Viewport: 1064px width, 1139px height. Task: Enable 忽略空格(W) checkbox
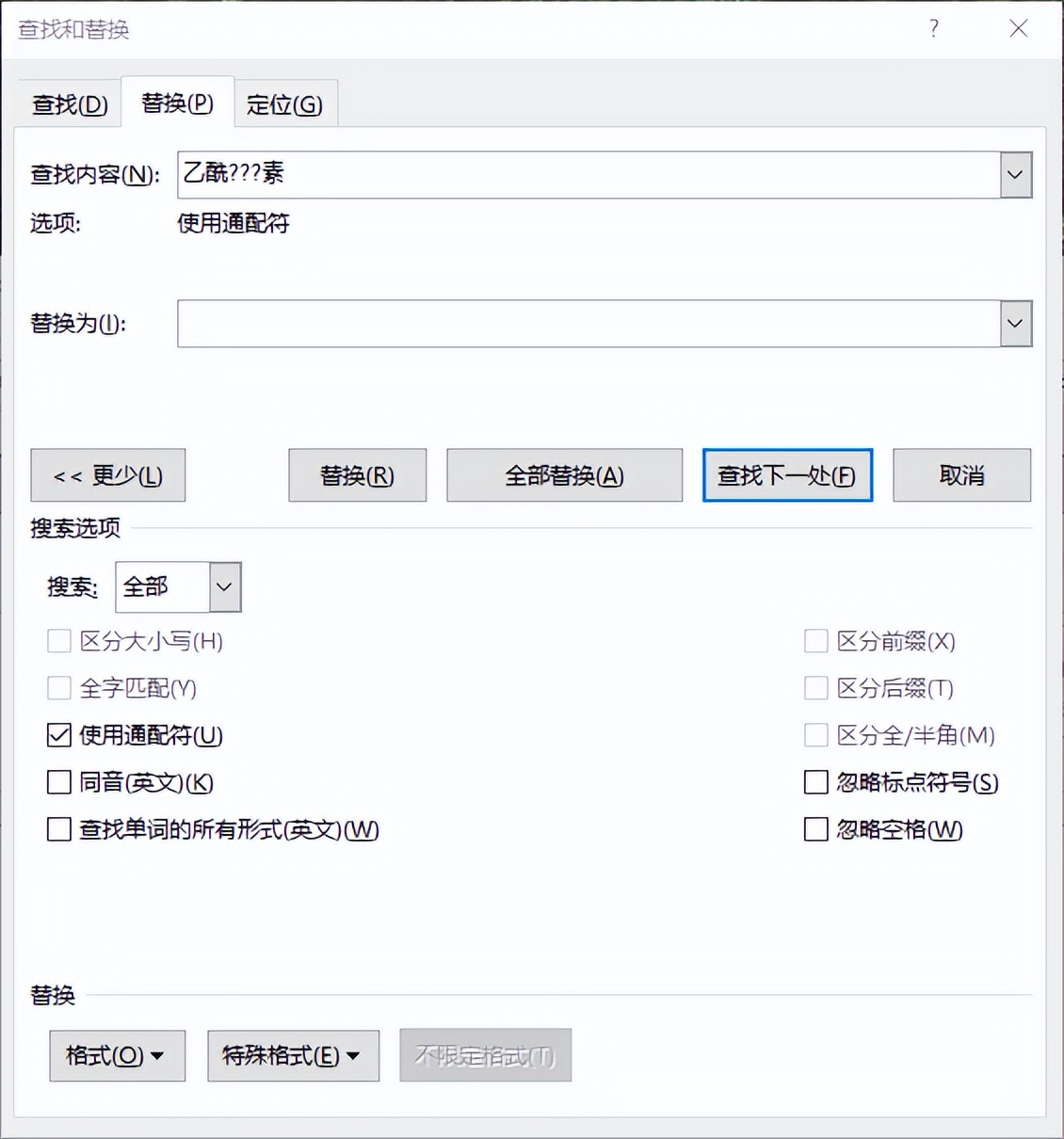coord(816,829)
